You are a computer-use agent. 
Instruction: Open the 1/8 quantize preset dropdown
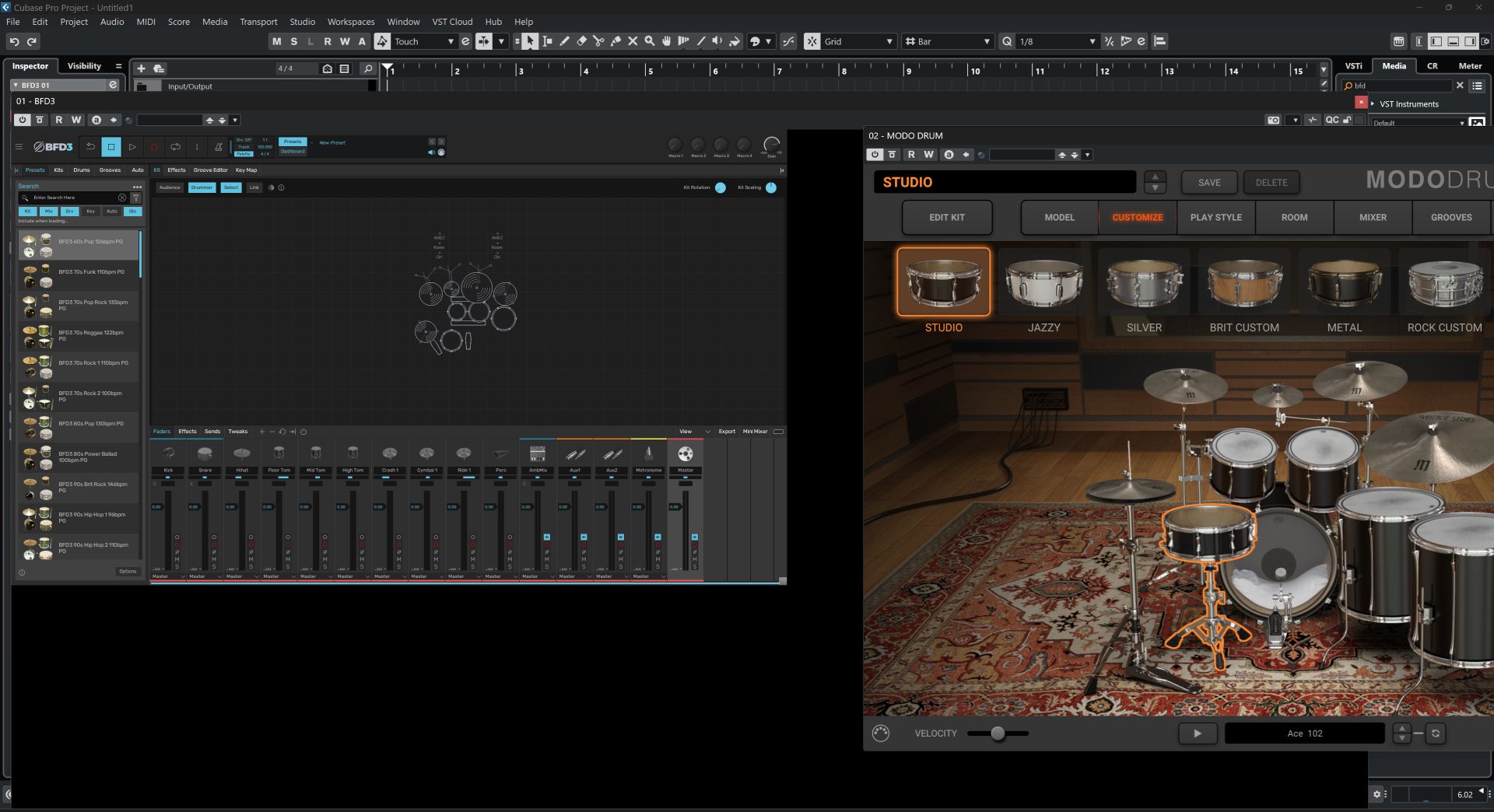[1092, 41]
